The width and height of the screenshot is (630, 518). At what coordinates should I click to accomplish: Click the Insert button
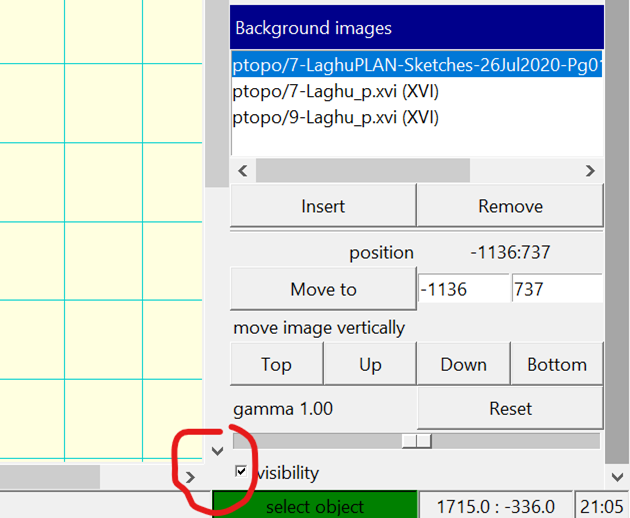pos(323,206)
